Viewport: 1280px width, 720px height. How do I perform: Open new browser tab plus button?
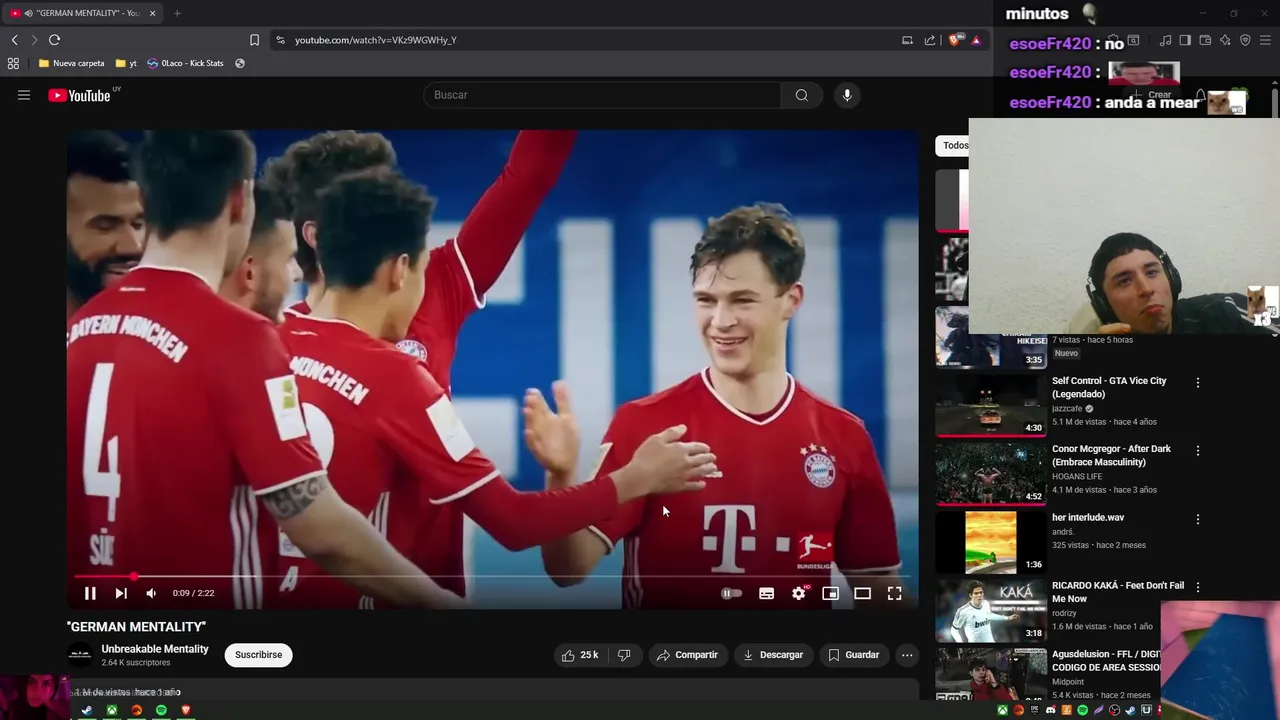coord(177,13)
